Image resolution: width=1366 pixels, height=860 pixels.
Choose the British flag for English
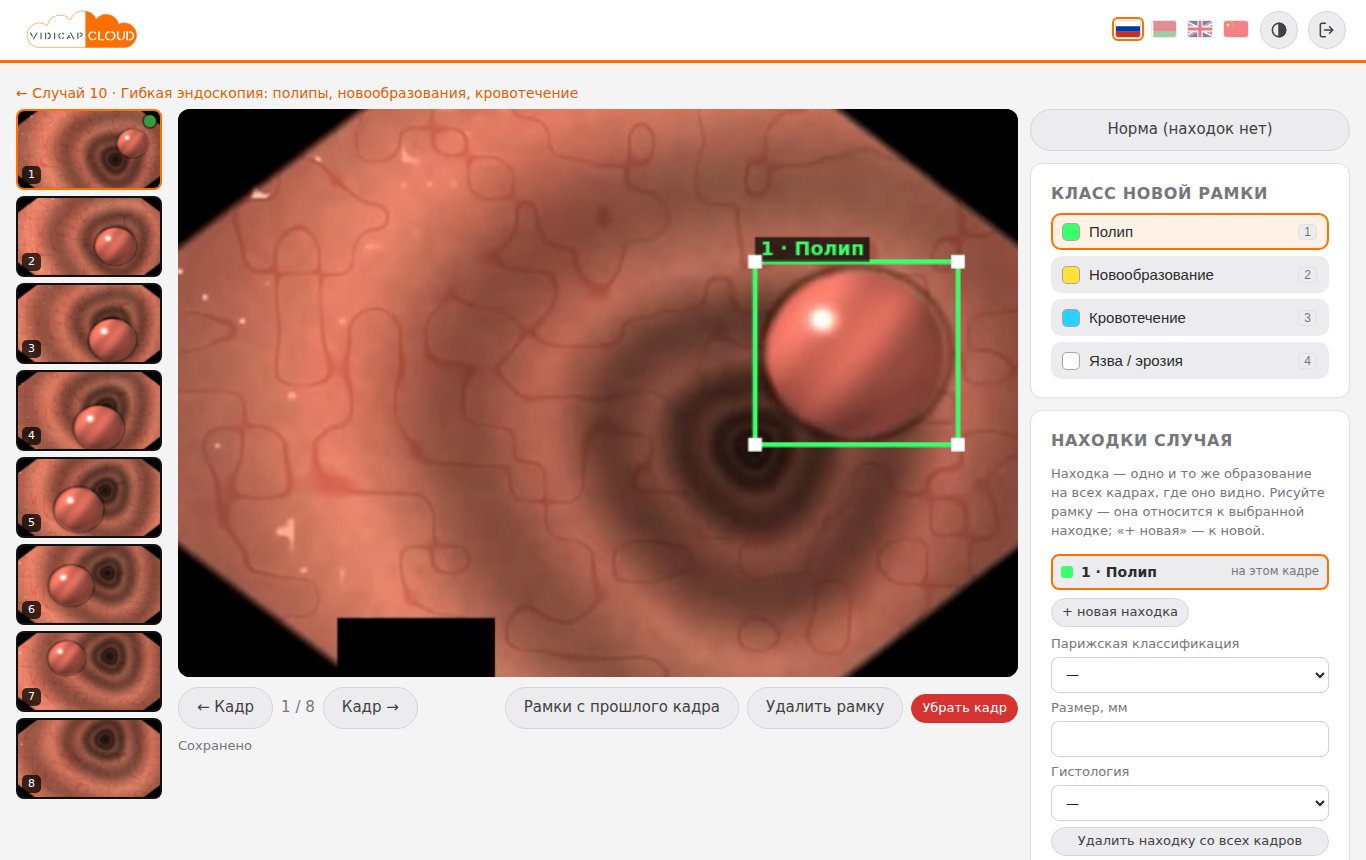(1200, 29)
